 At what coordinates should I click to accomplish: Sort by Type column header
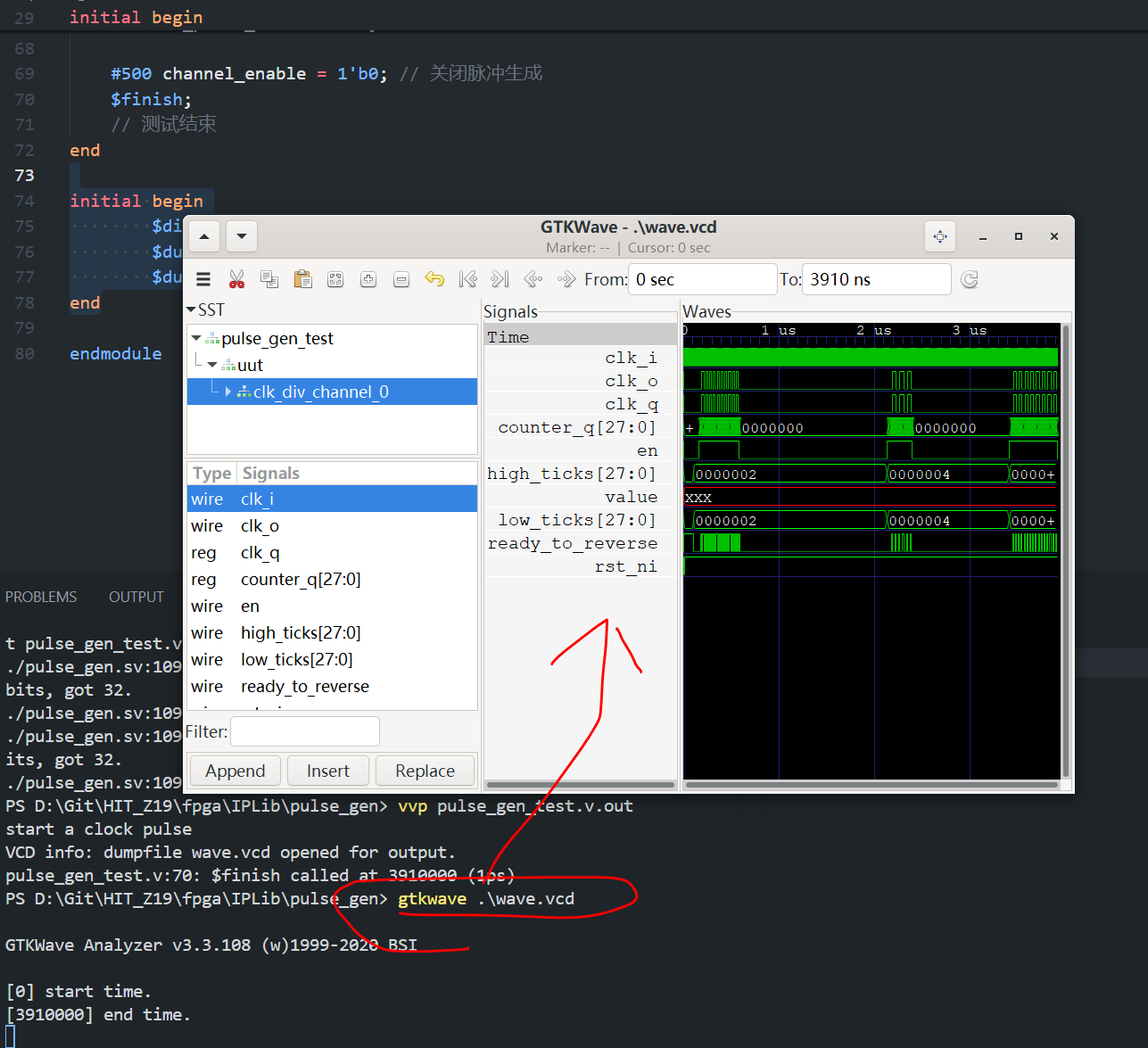click(212, 473)
